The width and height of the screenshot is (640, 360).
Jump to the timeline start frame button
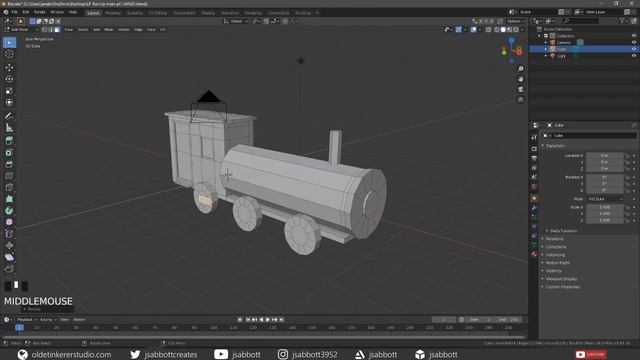(248, 320)
